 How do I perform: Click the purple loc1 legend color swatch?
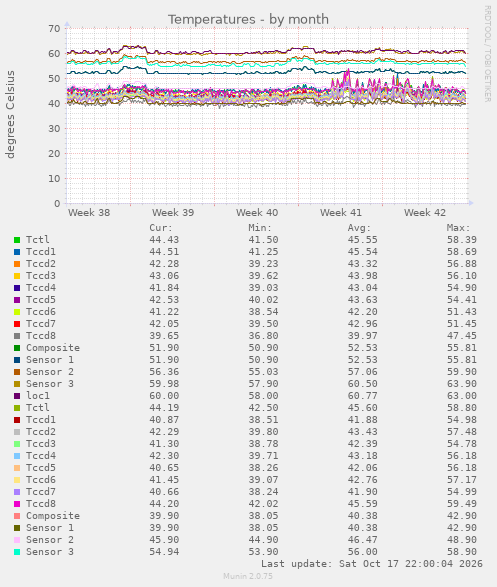[x=17, y=396]
